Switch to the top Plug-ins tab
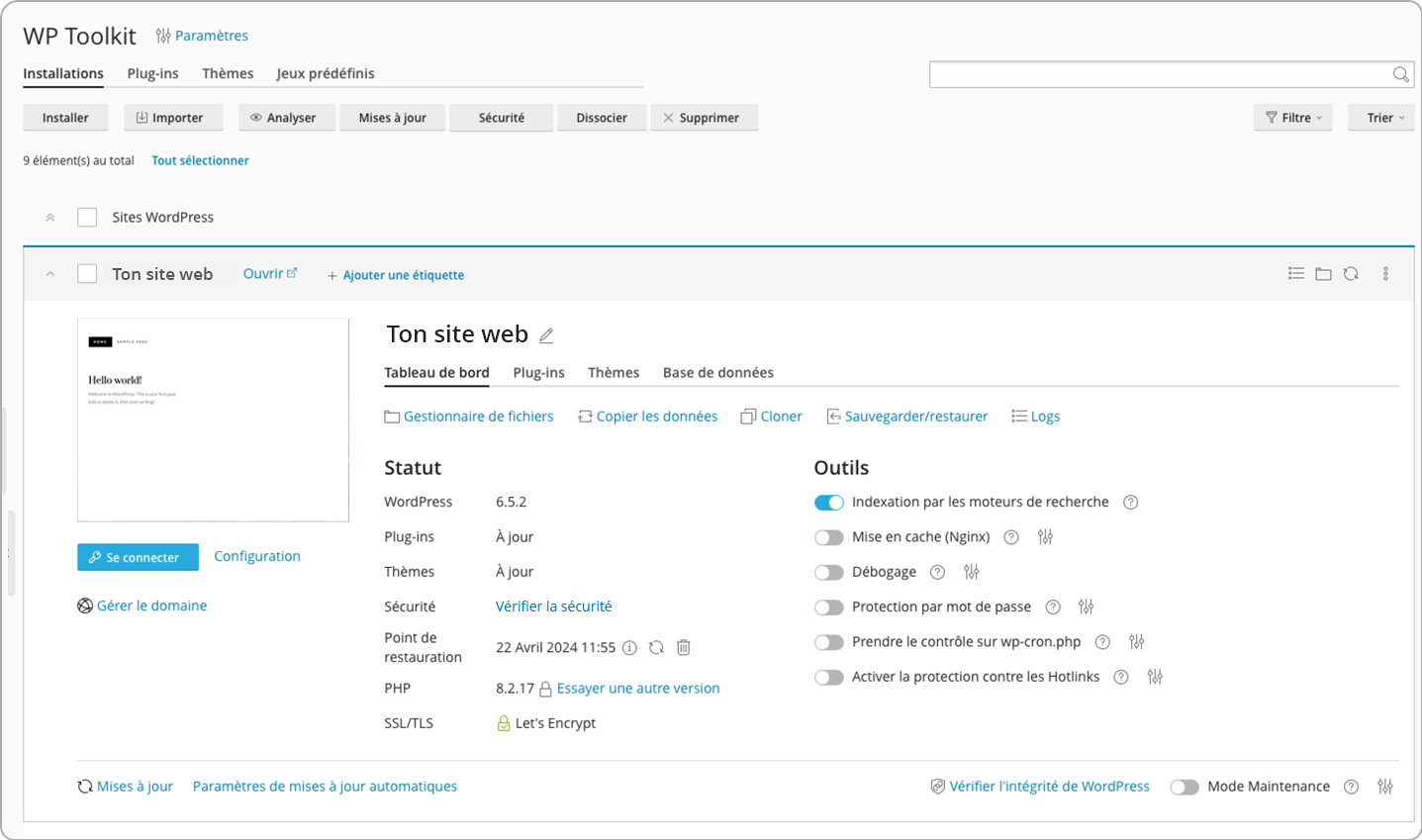The image size is (1422, 840). [x=152, y=73]
